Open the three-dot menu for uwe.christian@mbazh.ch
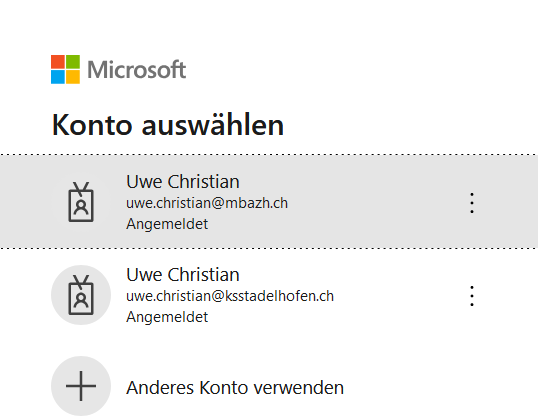 472,203
